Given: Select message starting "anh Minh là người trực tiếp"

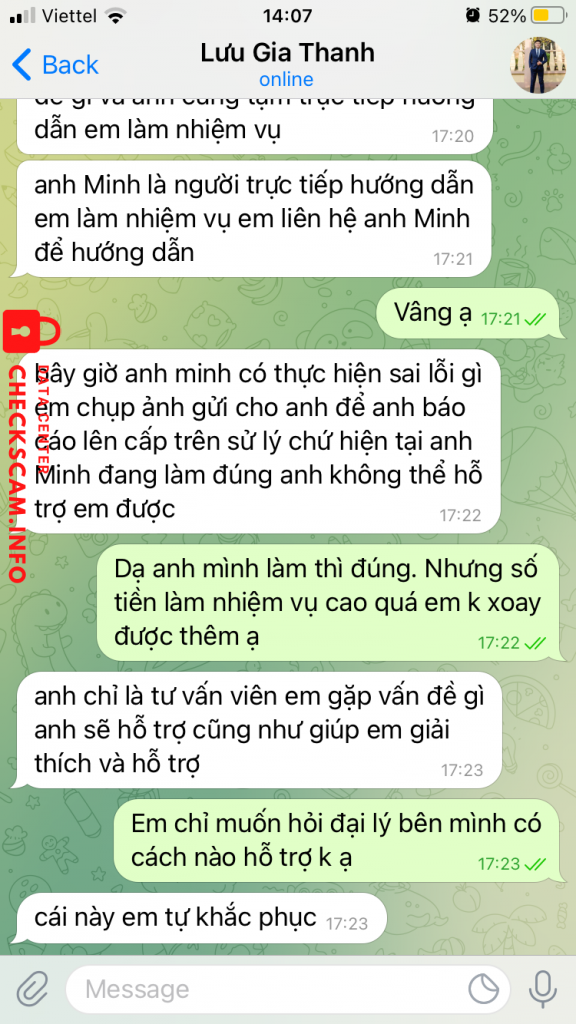Looking at the screenshot, I should (x=252, y=219).
